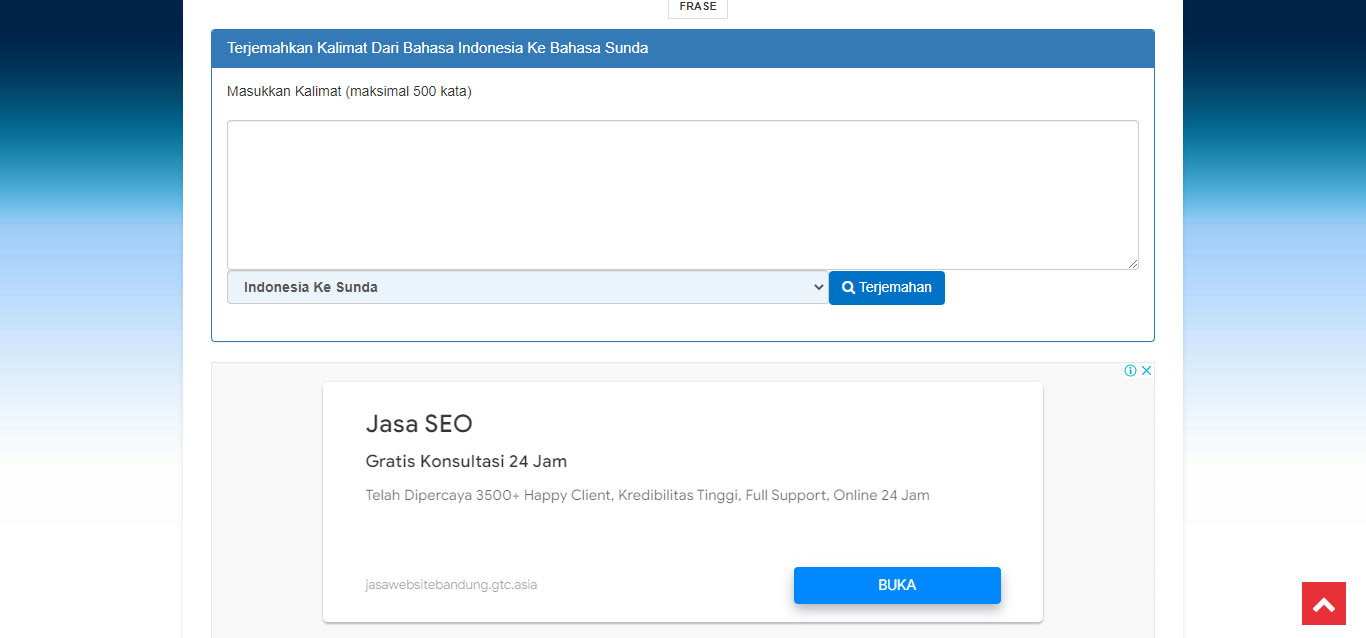Close the ad with the X icon

pos(1147,370)
